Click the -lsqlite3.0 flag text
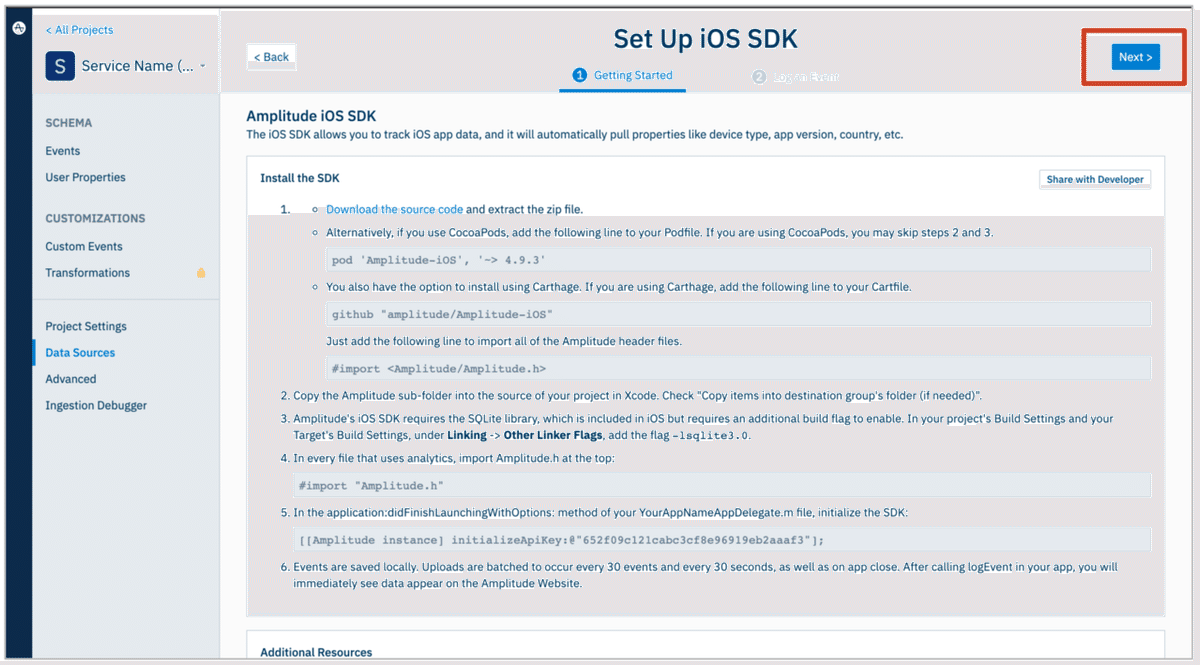 click(x=710, y=436)
